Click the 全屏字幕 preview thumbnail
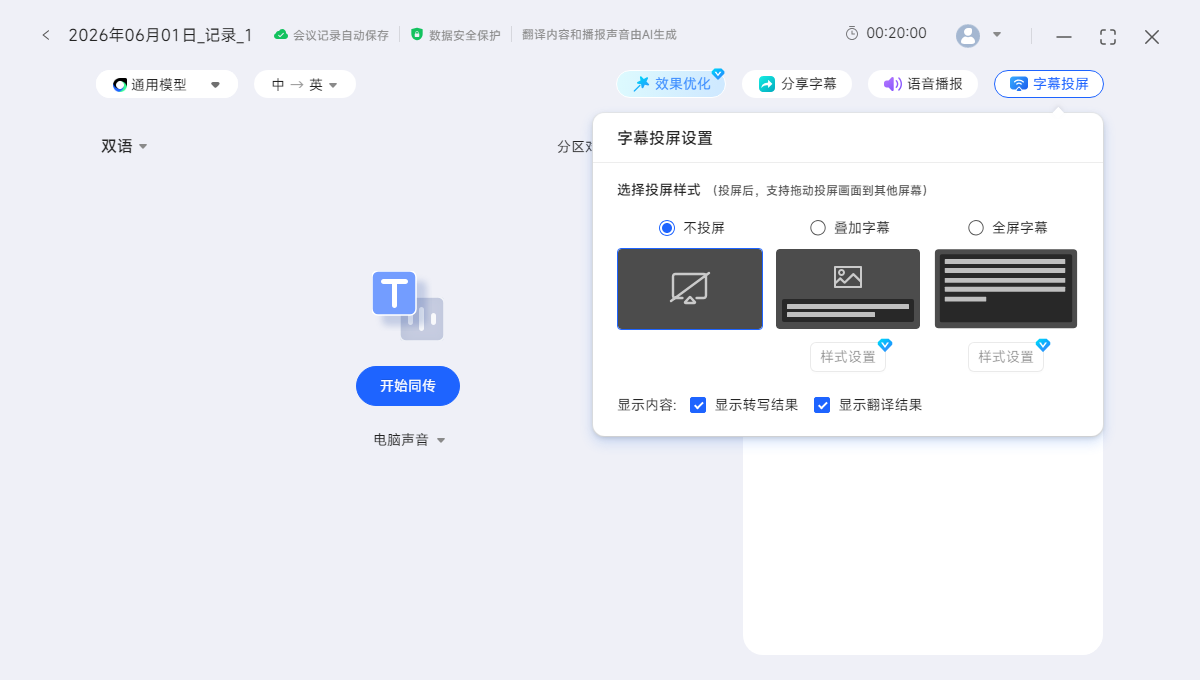The height and width of the screenshot is (680, 1200). pos(1006,289)
